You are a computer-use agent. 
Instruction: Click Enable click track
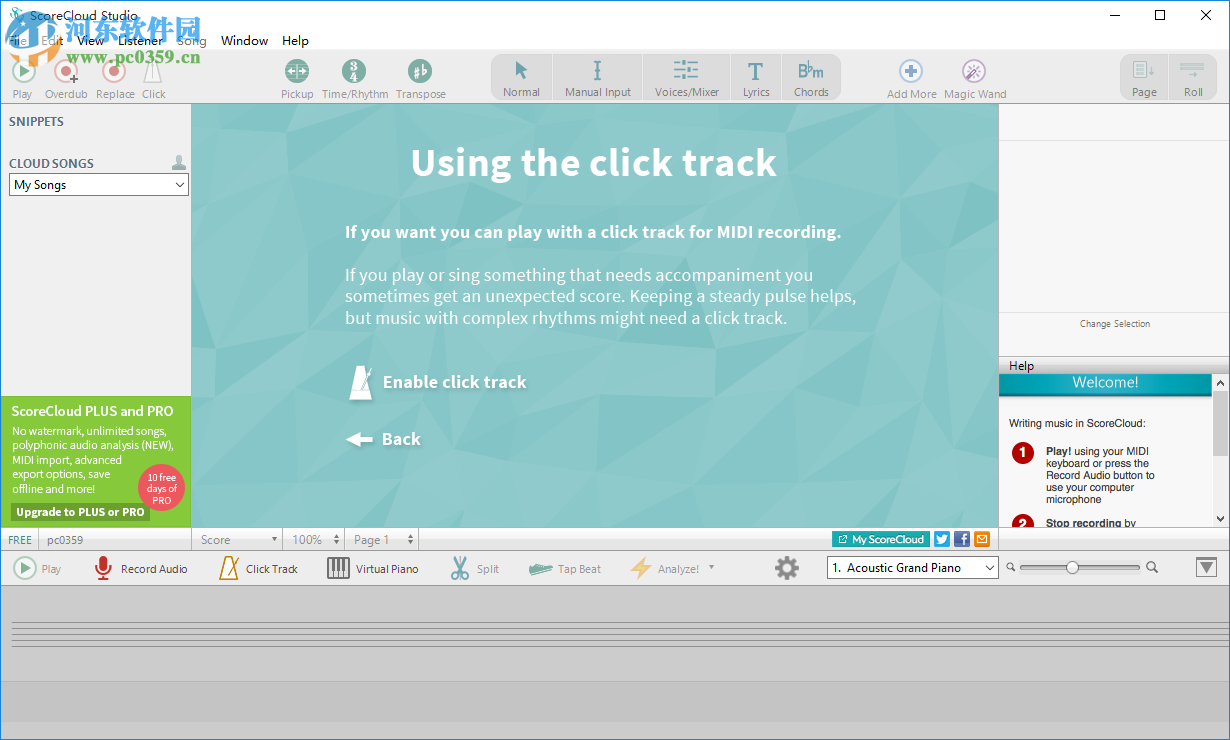[437, 382]
